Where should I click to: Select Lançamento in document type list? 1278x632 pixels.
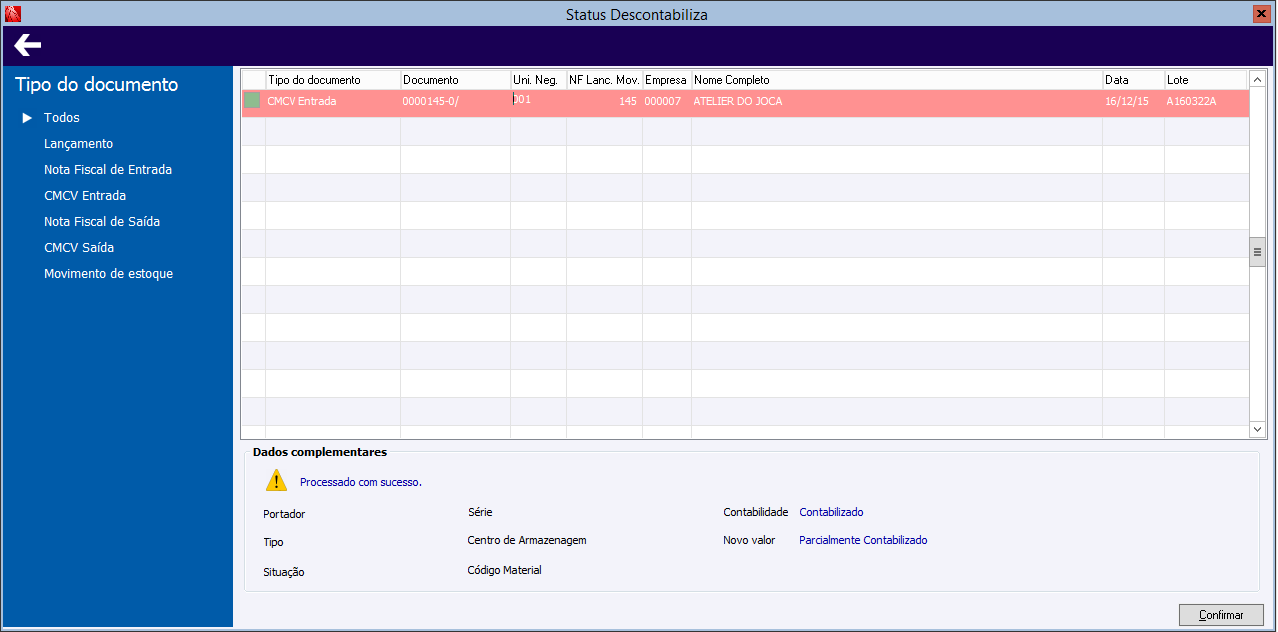(78, 144)
